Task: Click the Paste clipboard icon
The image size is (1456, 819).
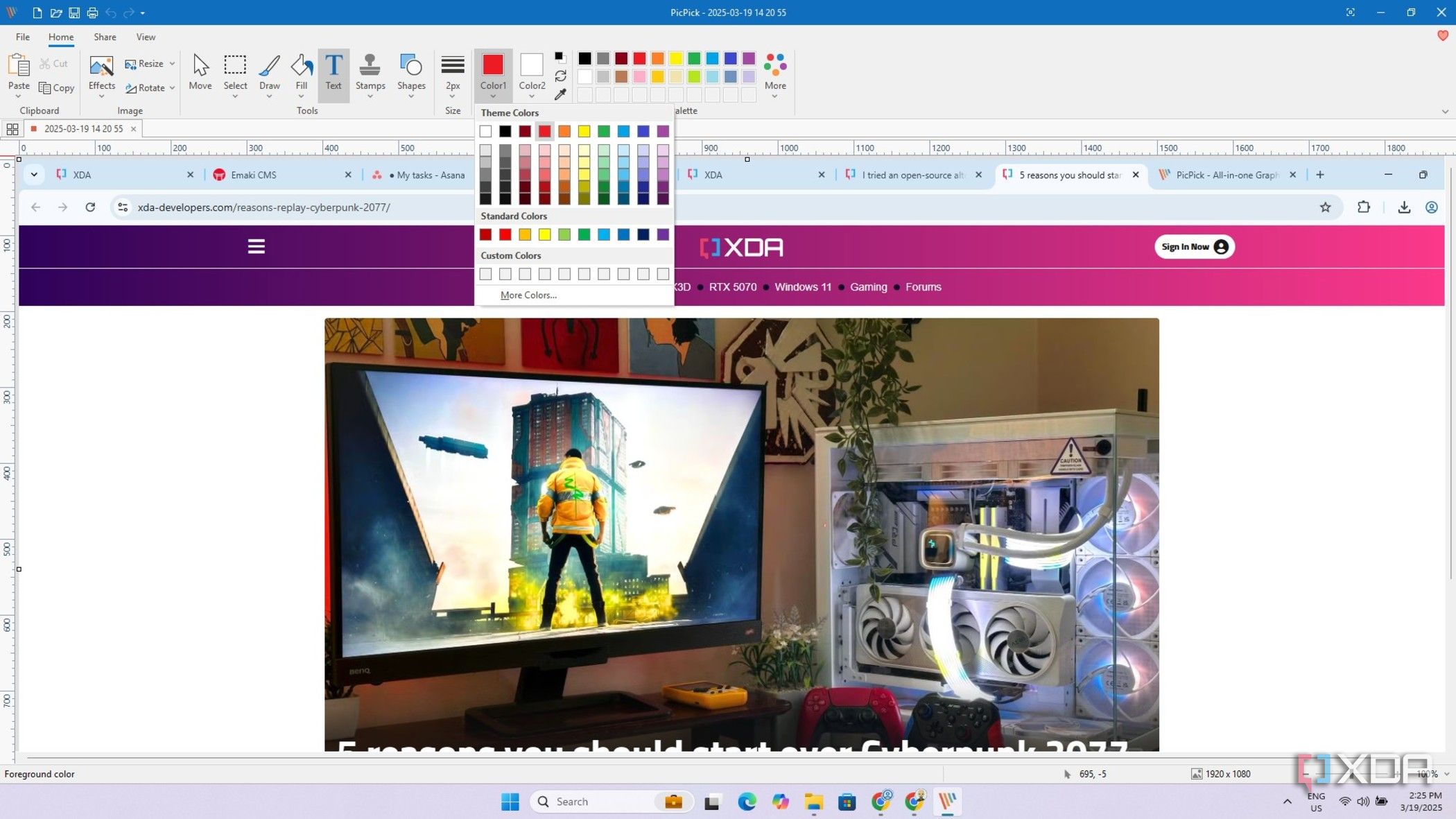Action: click(19, 65)
